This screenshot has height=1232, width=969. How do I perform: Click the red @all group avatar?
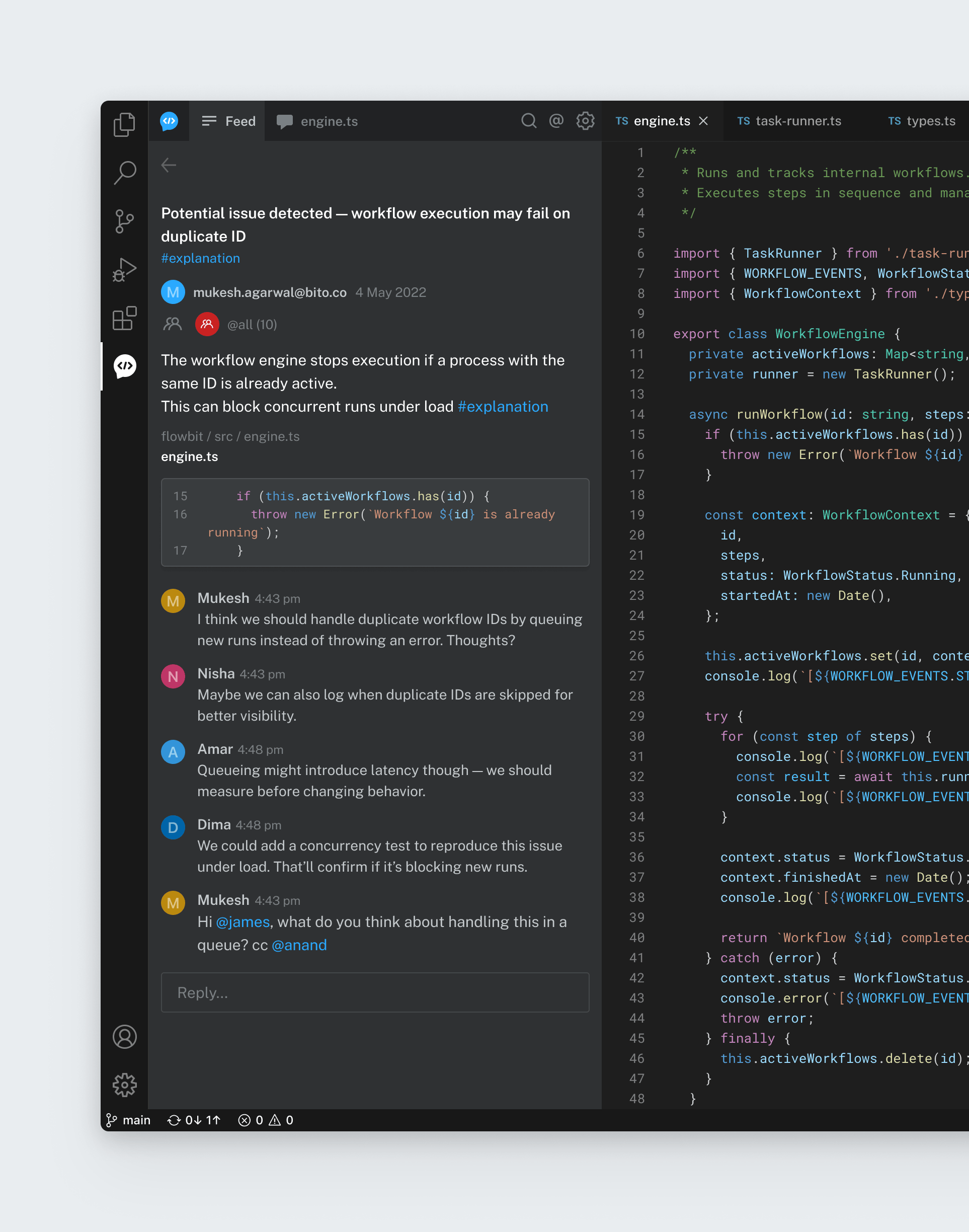point(207,324)
